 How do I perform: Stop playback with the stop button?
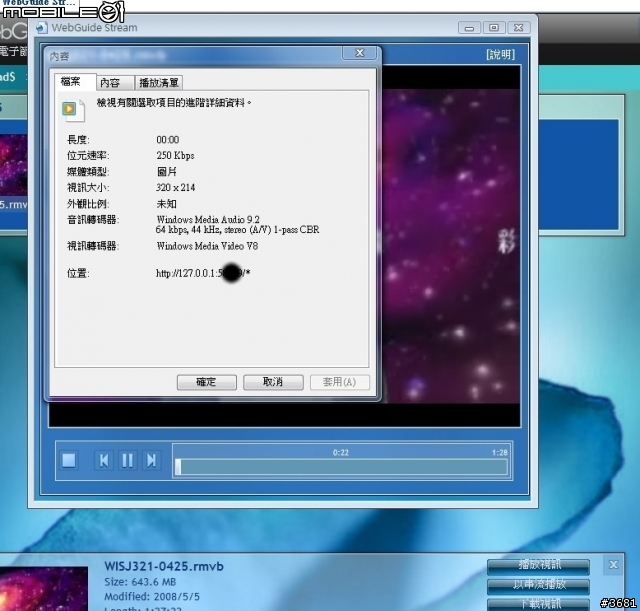click(x=69, y=460)
